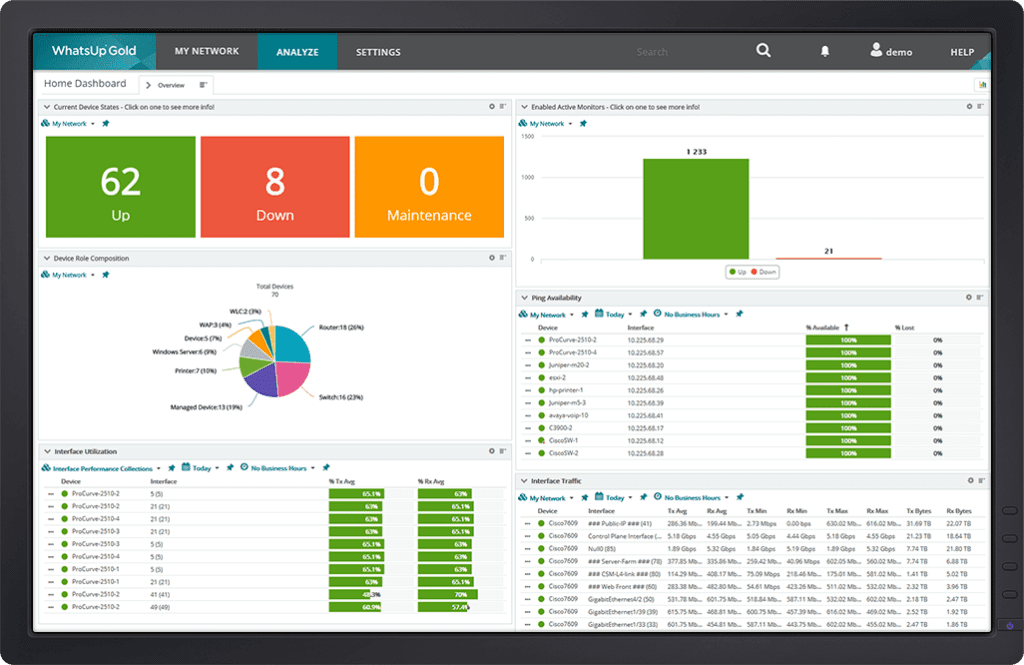Click the No Business Hours clock icon
The width and height of the screenshot is (1024, 665).
click(x=656, y=314)
